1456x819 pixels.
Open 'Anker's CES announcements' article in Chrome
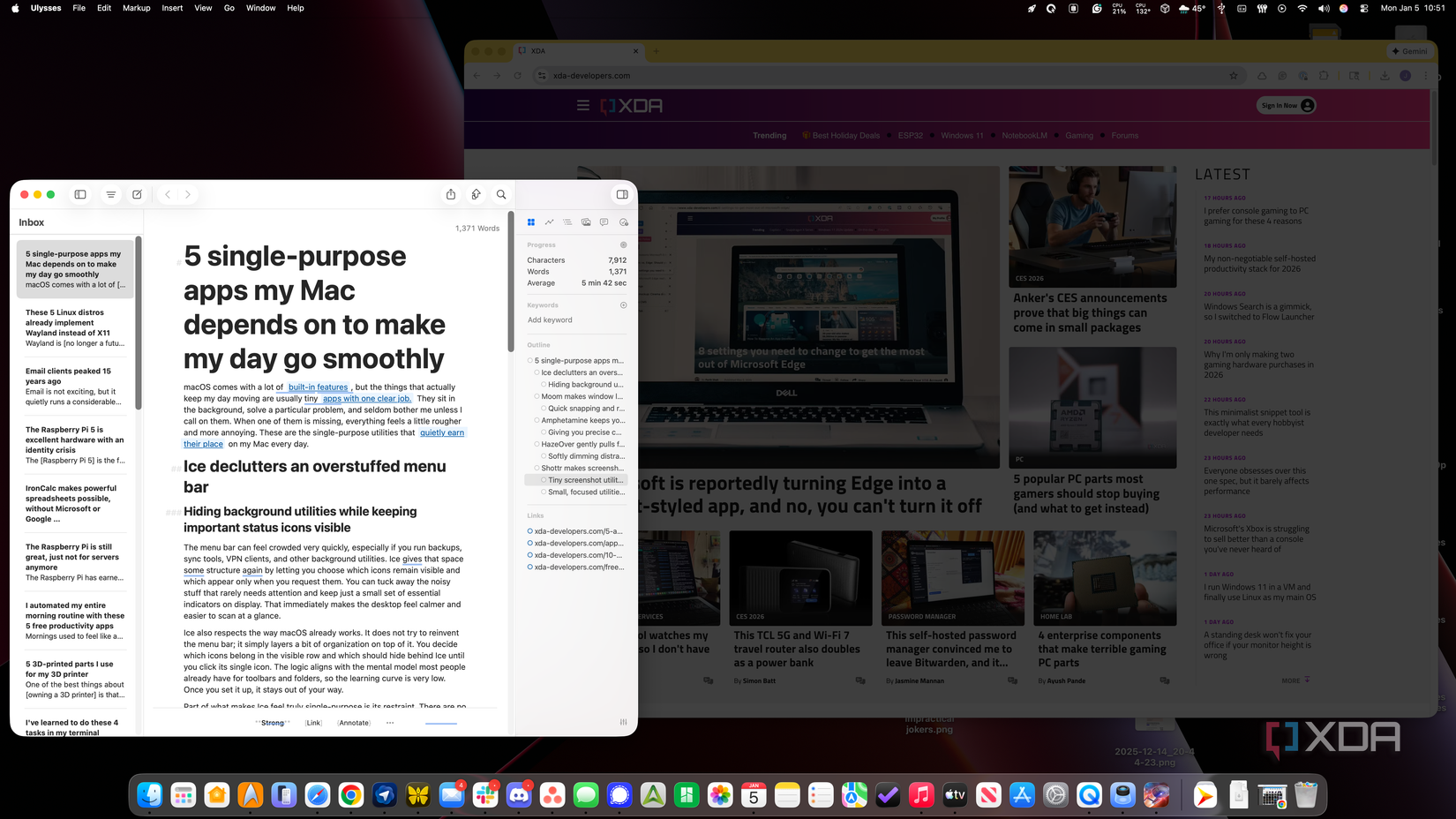click(1091, 313)
